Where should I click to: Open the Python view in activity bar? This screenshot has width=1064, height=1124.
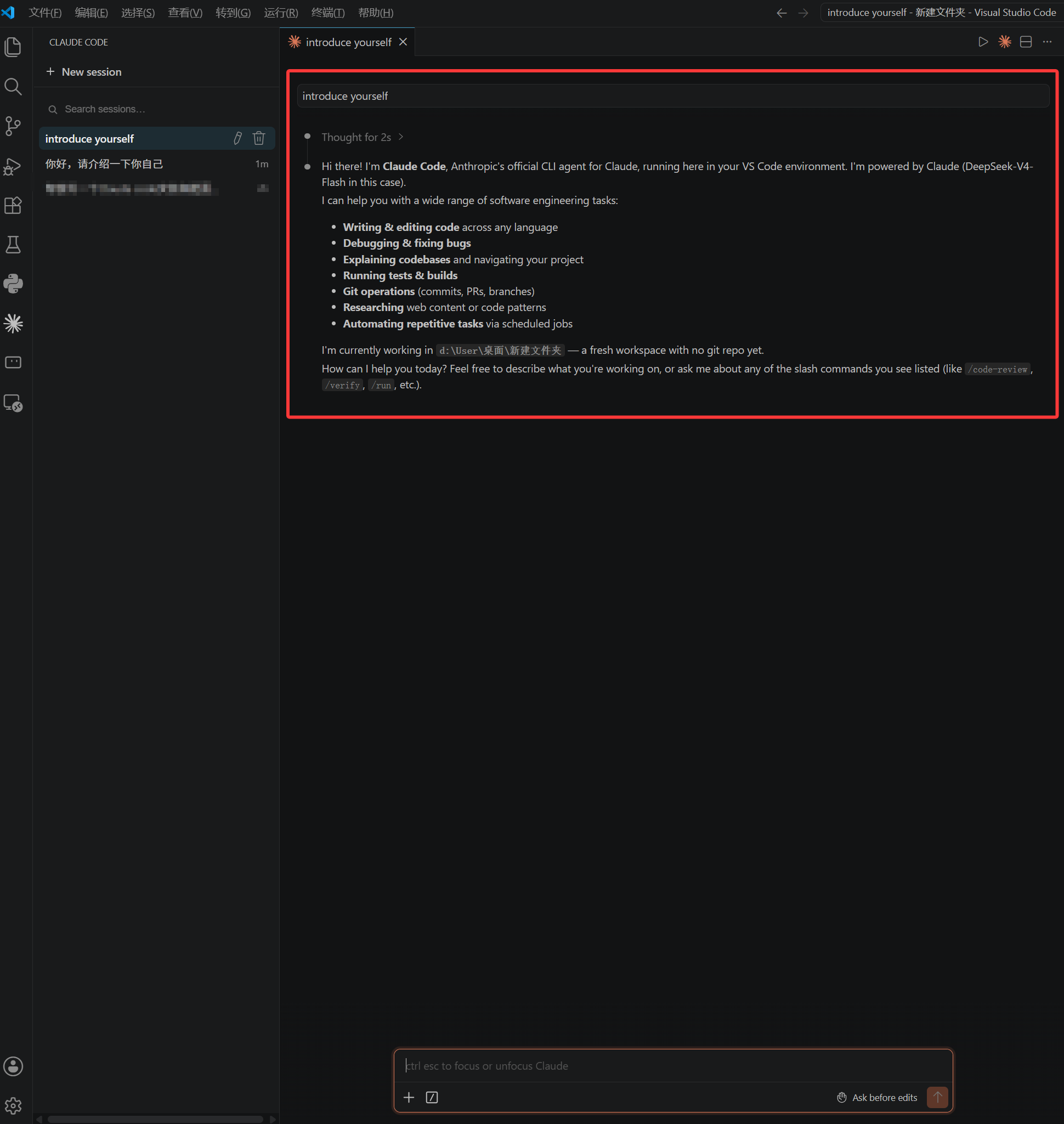click(13, 284)
